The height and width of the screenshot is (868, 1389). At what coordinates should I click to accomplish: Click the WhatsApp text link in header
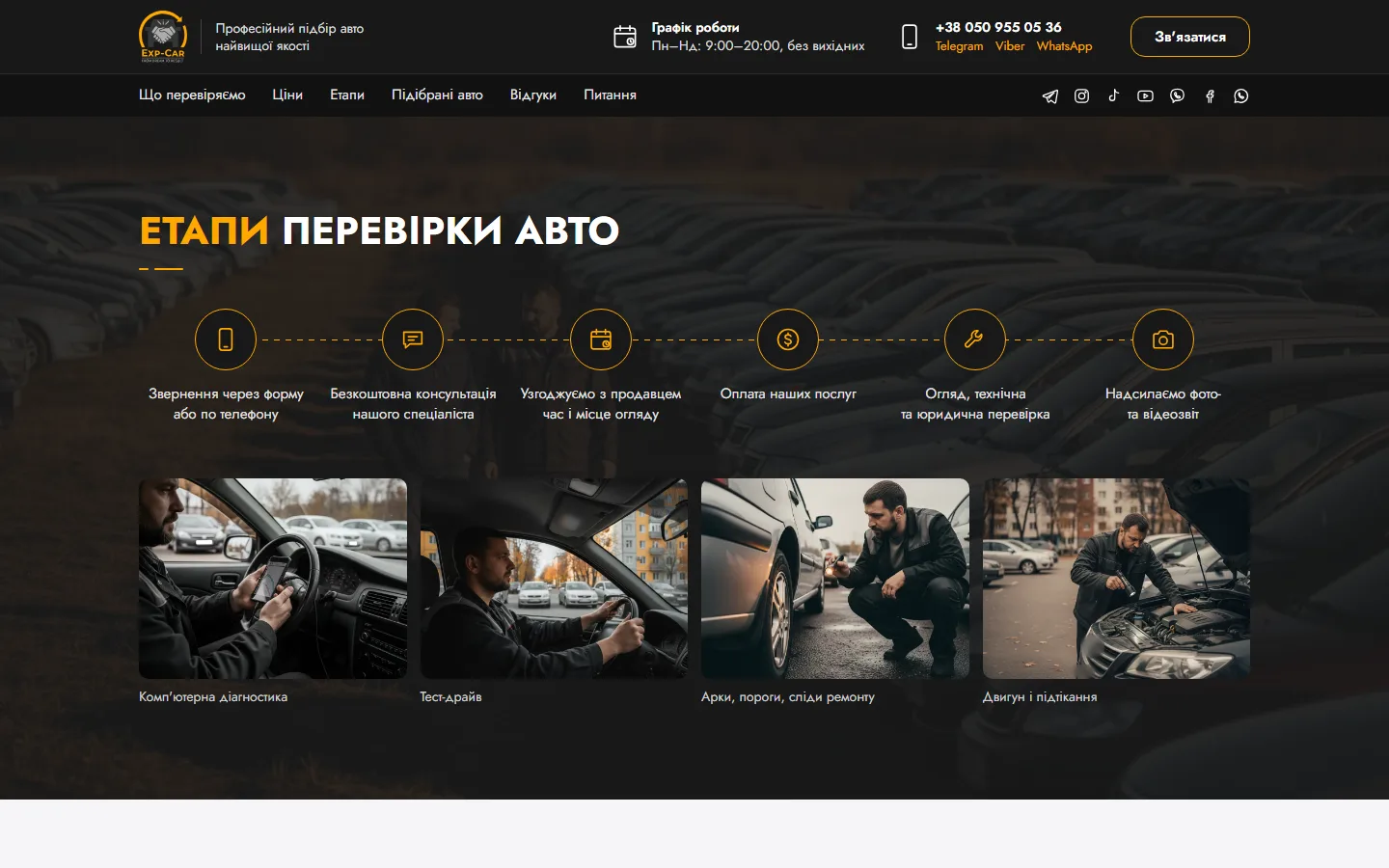1064,46
